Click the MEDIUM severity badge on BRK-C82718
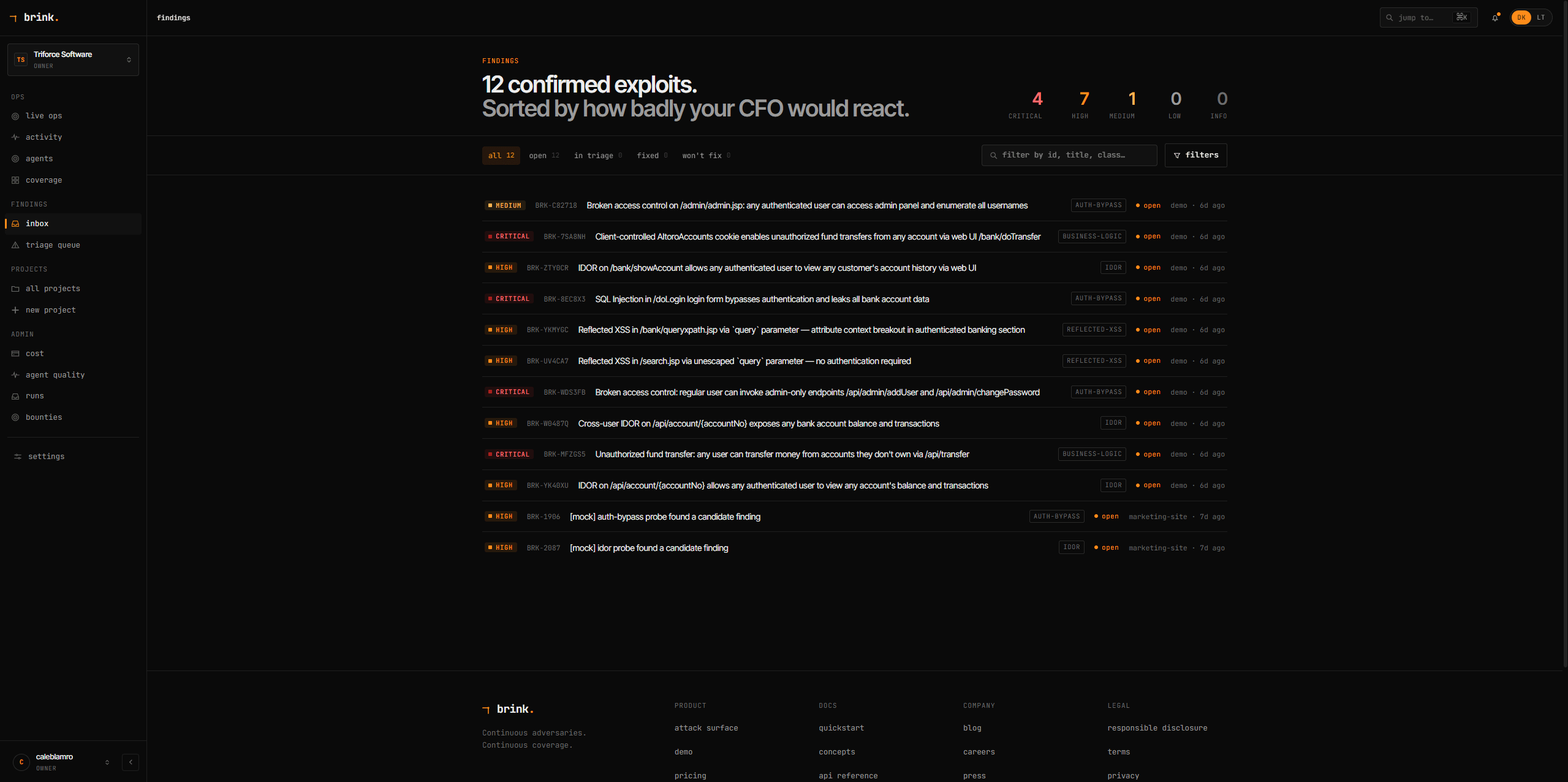 [505, 205]
